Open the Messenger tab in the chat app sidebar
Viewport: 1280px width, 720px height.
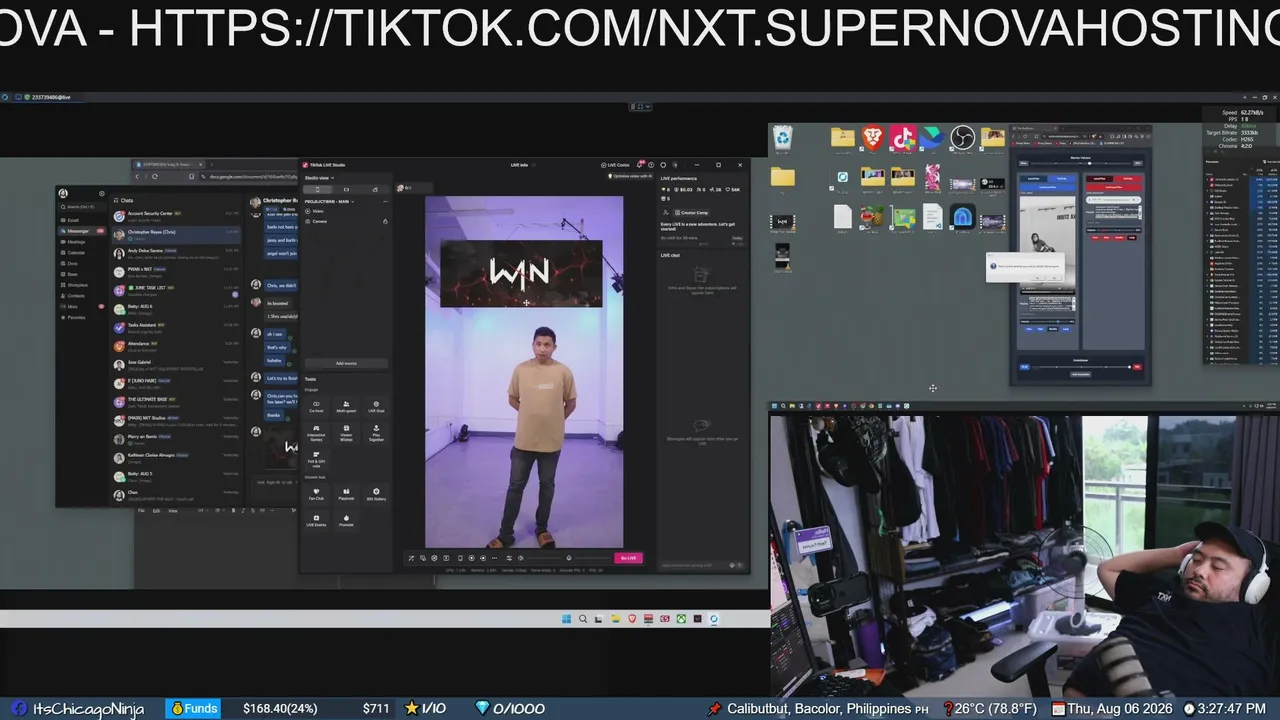coord(81,231)
